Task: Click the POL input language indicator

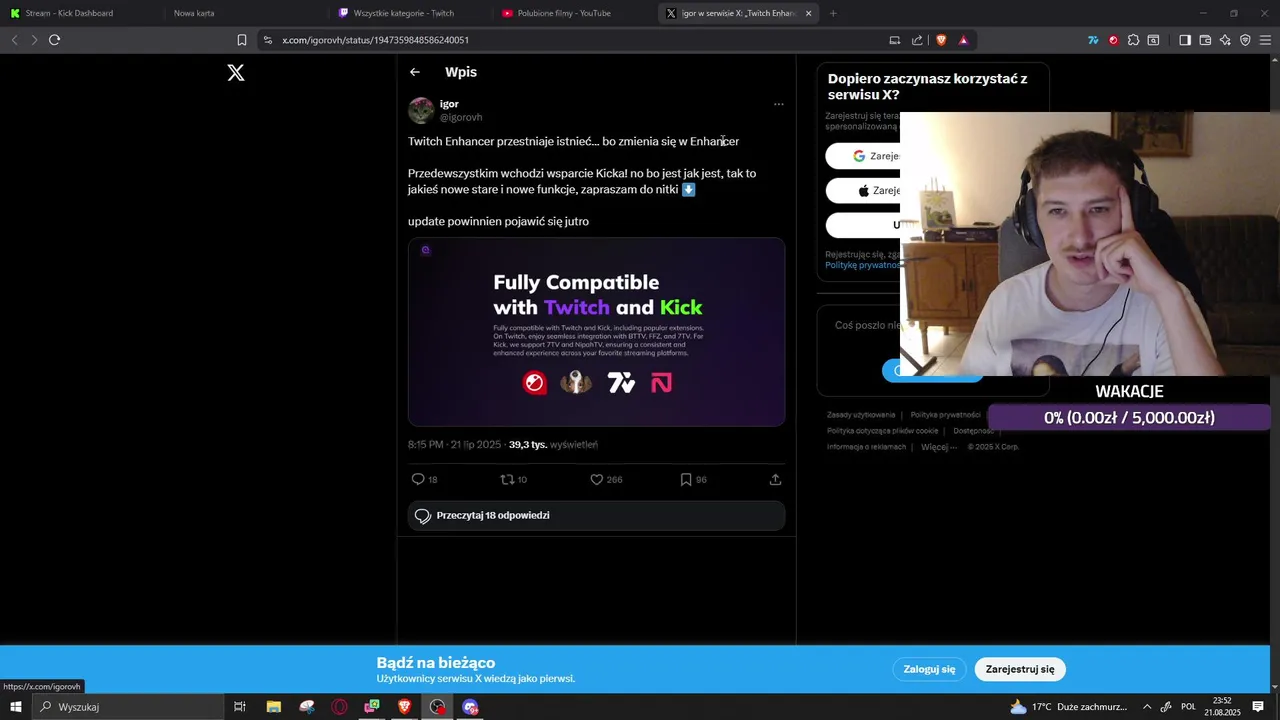Action: [x=1188, y=707]
